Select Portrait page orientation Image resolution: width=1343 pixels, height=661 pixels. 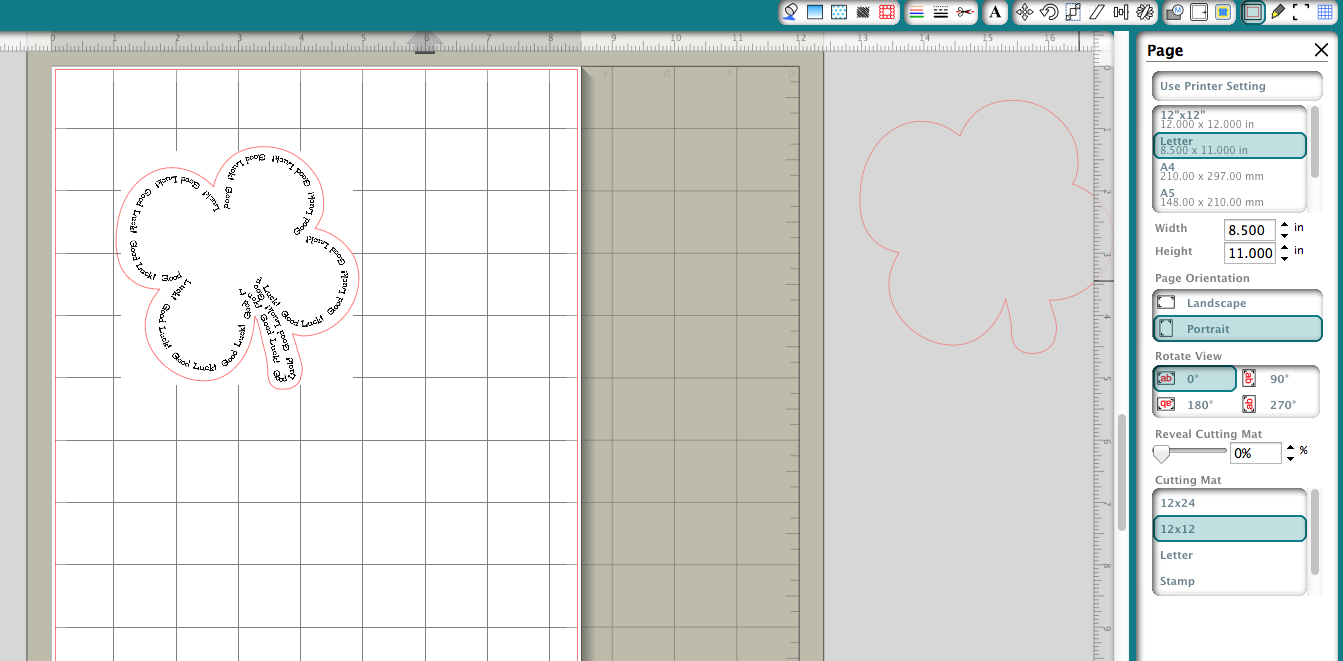(x=1237, y=329)
